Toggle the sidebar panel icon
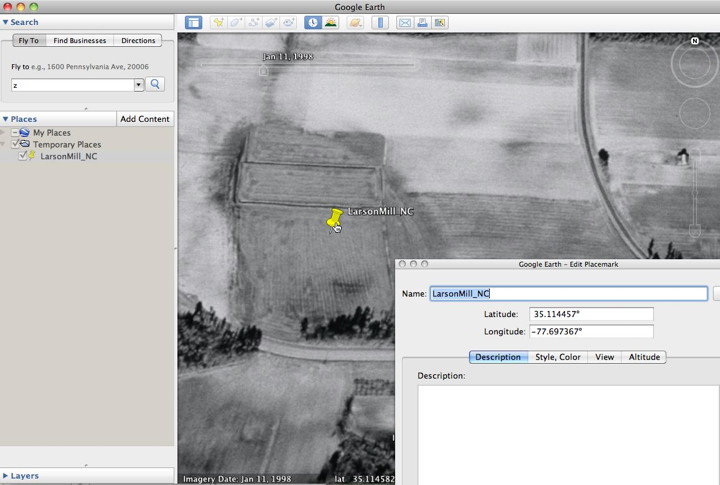The image size is (720, 485). 193,22
